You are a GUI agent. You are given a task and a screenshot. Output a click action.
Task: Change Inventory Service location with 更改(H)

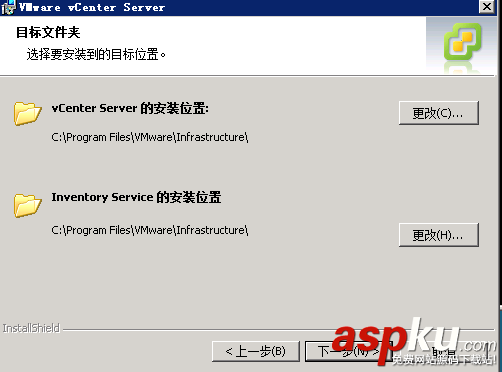[x=439, y=235]
